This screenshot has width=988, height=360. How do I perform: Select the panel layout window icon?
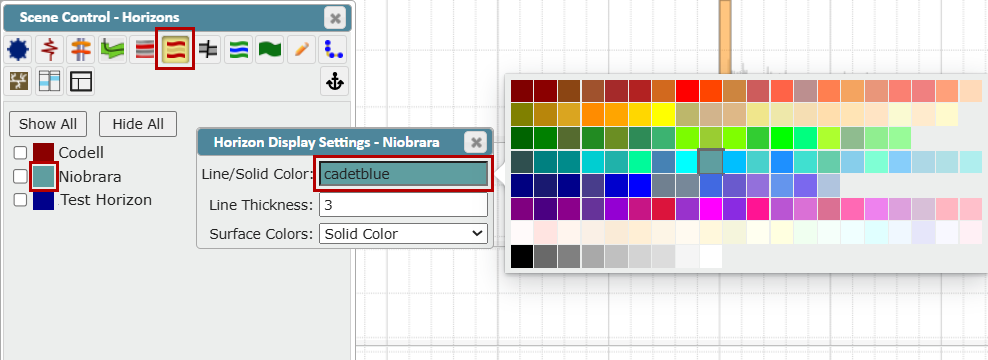pos(81,81)
